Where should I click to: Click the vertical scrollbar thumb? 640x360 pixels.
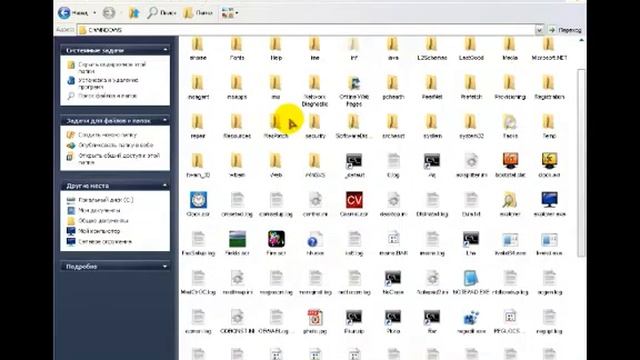[x=581, y=163]
